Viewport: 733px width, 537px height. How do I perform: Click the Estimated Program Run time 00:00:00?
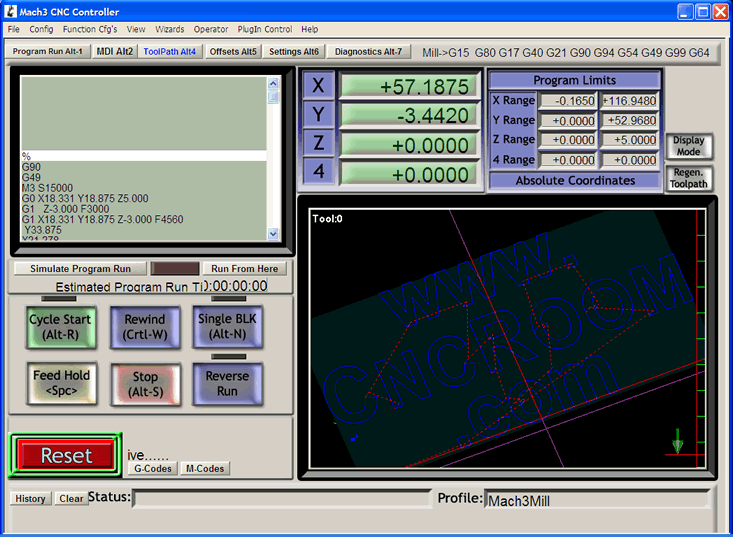(237, 286)
